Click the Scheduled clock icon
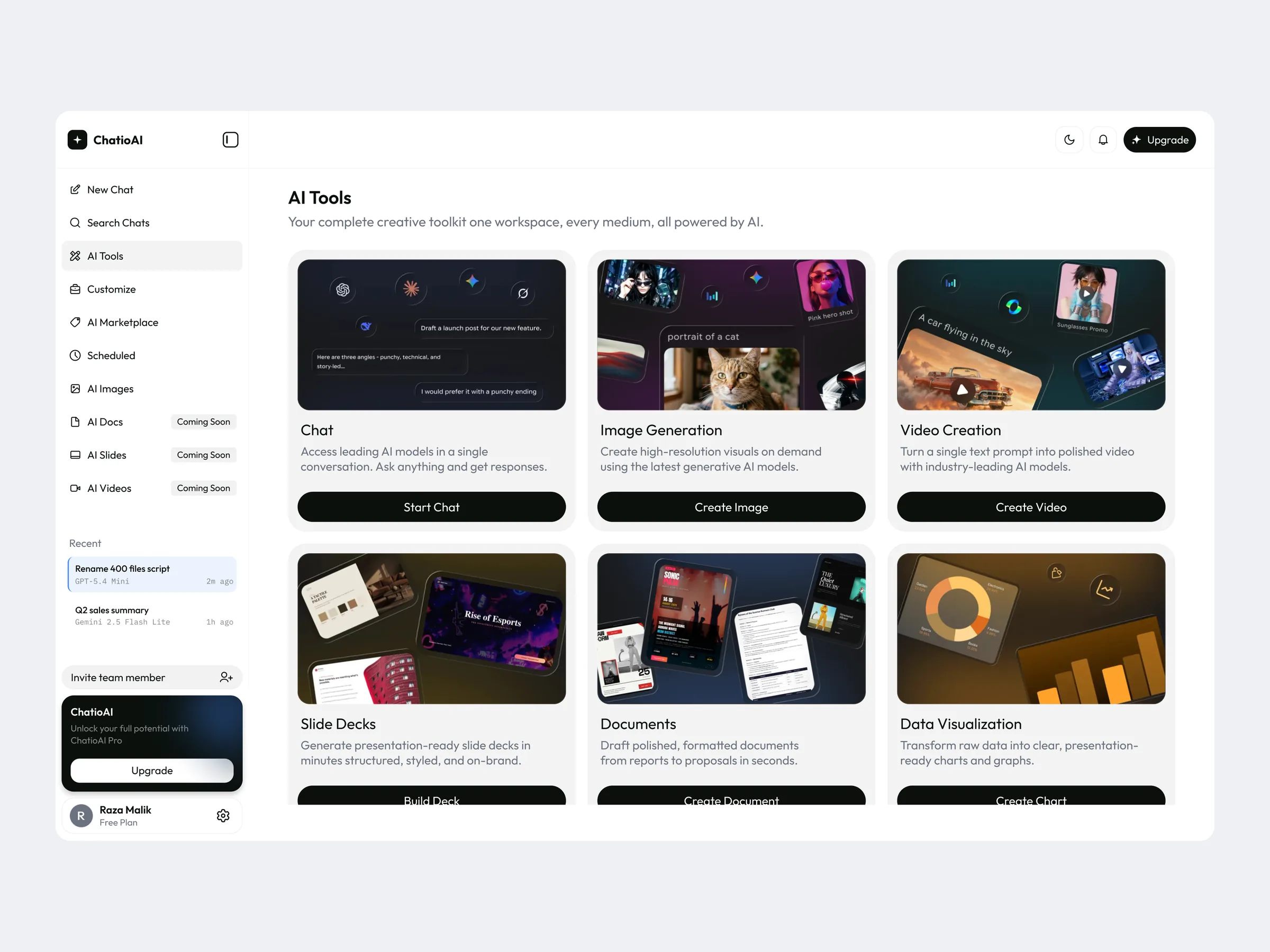 [75, 356]
